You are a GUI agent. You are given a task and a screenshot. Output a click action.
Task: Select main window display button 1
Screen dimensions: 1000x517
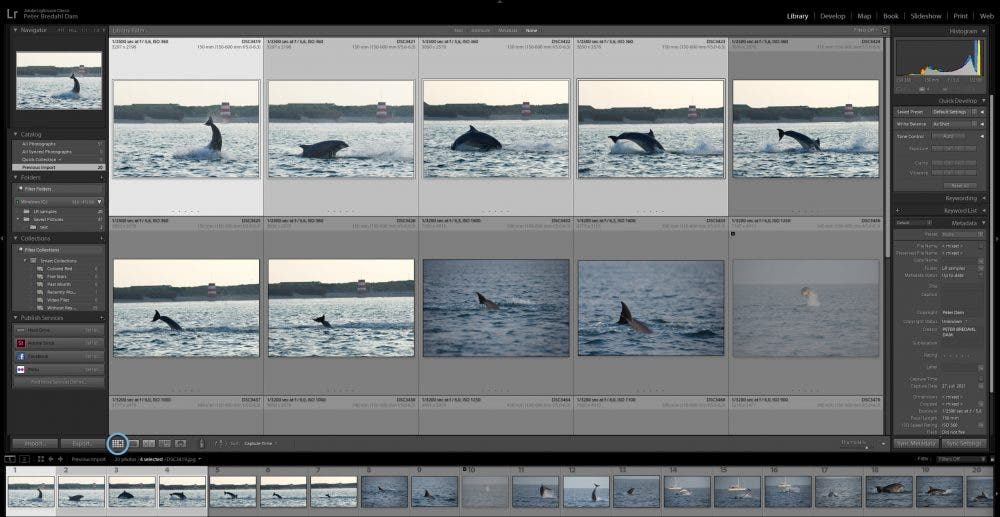click(x=11, y=459)
